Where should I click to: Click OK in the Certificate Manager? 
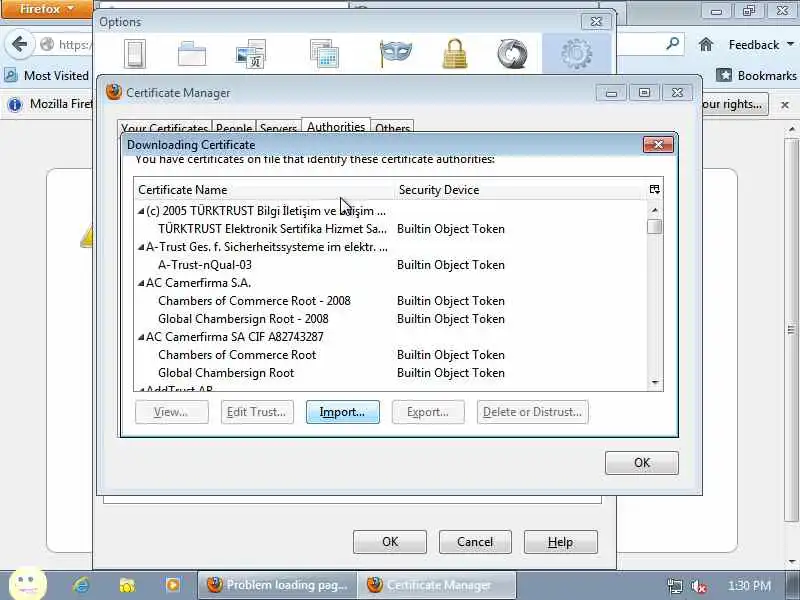641,462
